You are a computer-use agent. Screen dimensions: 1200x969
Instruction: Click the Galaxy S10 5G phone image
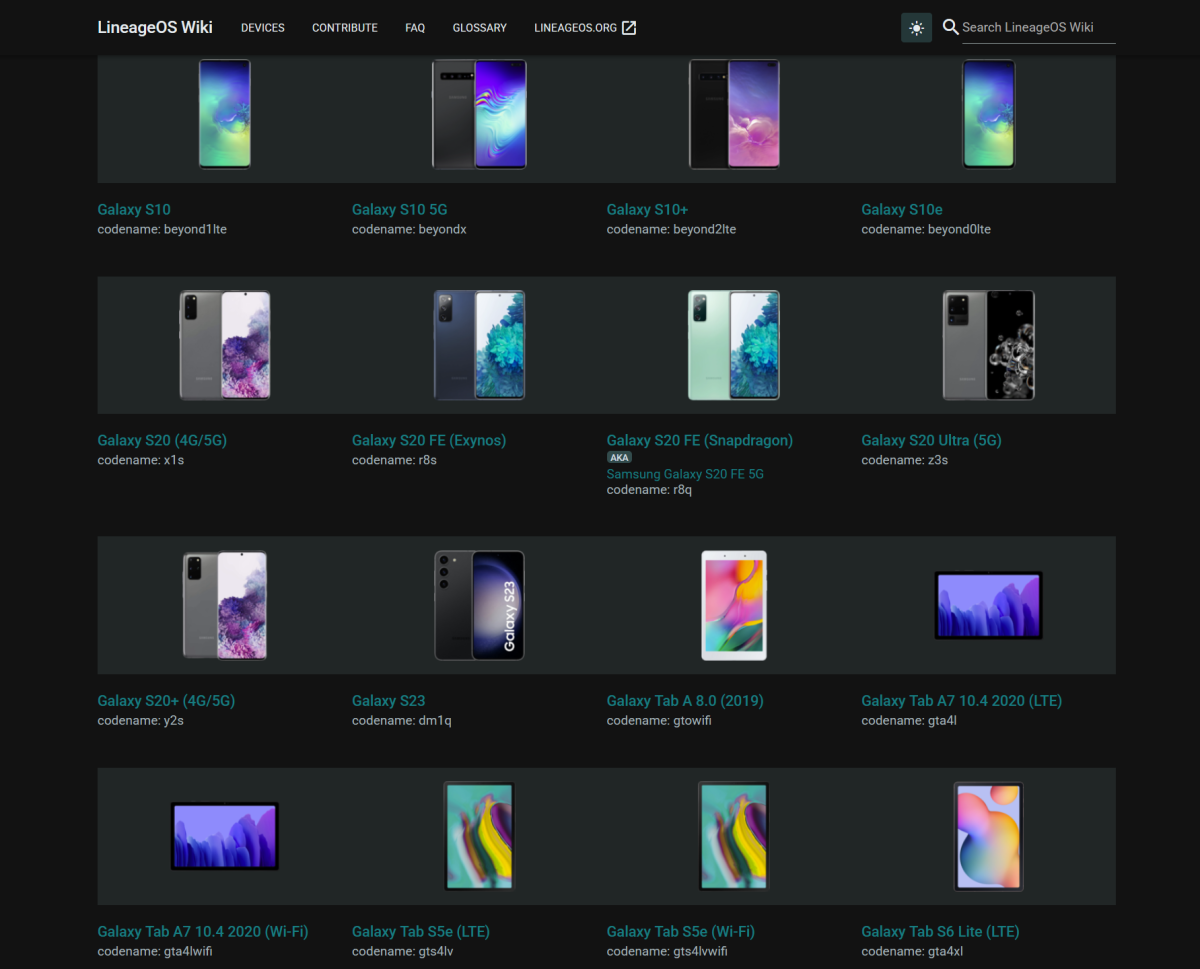tap(479, 114)
